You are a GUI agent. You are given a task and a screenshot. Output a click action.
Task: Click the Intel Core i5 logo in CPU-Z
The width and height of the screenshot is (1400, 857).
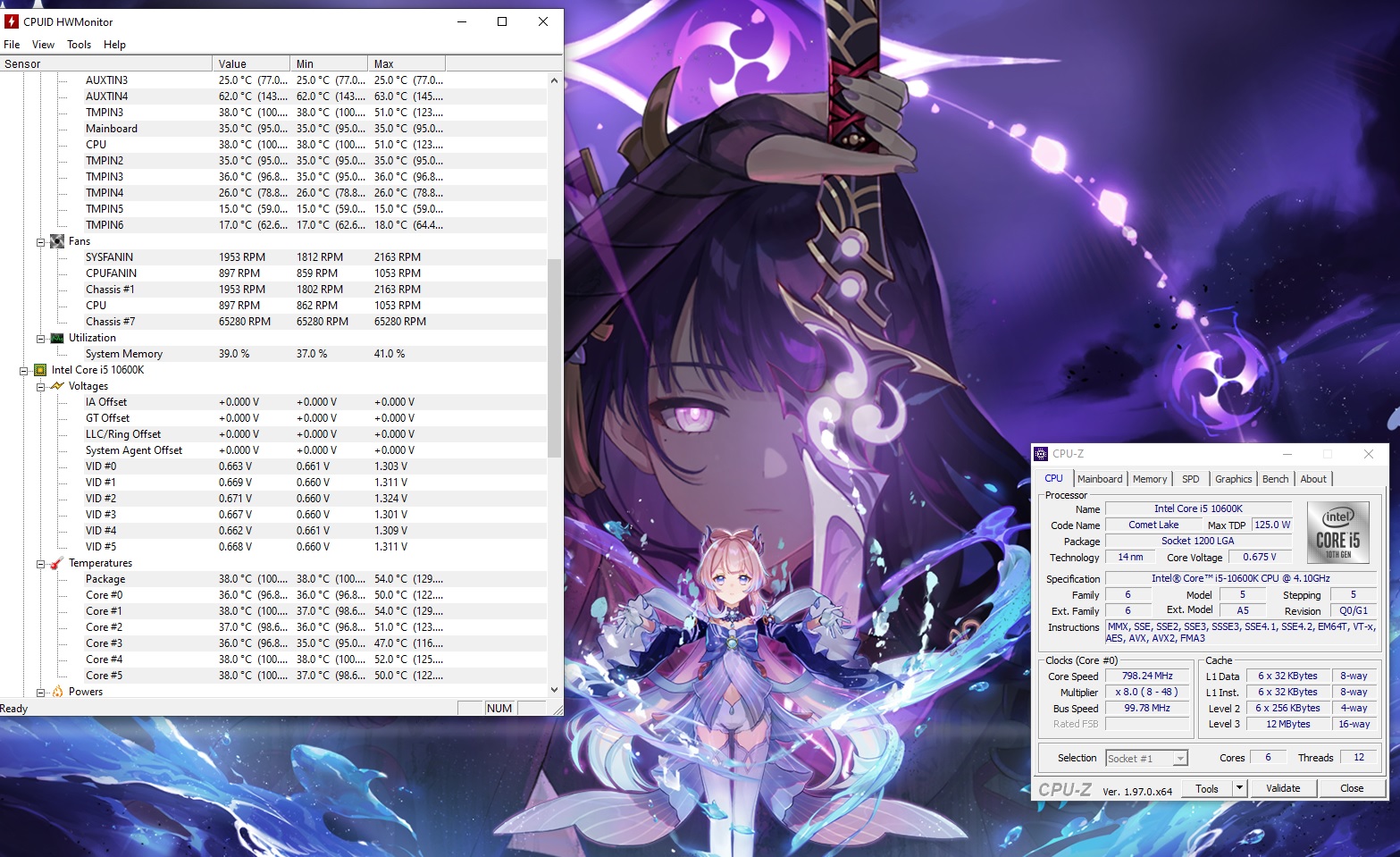point(1337,532)
